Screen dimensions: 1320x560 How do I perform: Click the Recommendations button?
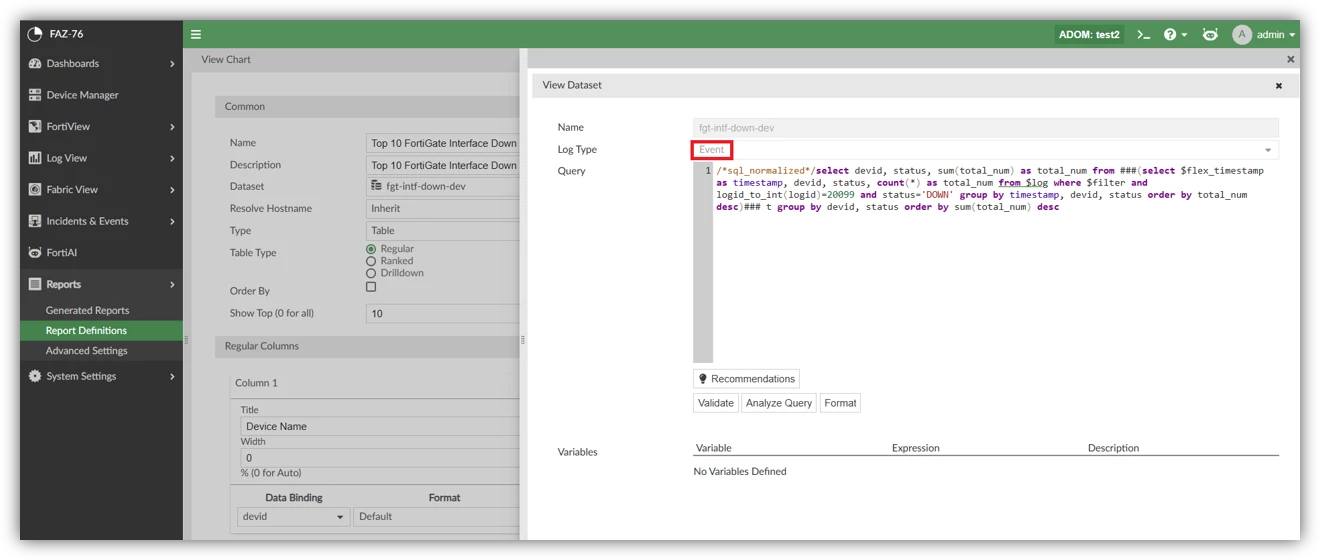[x=746, y=379]
